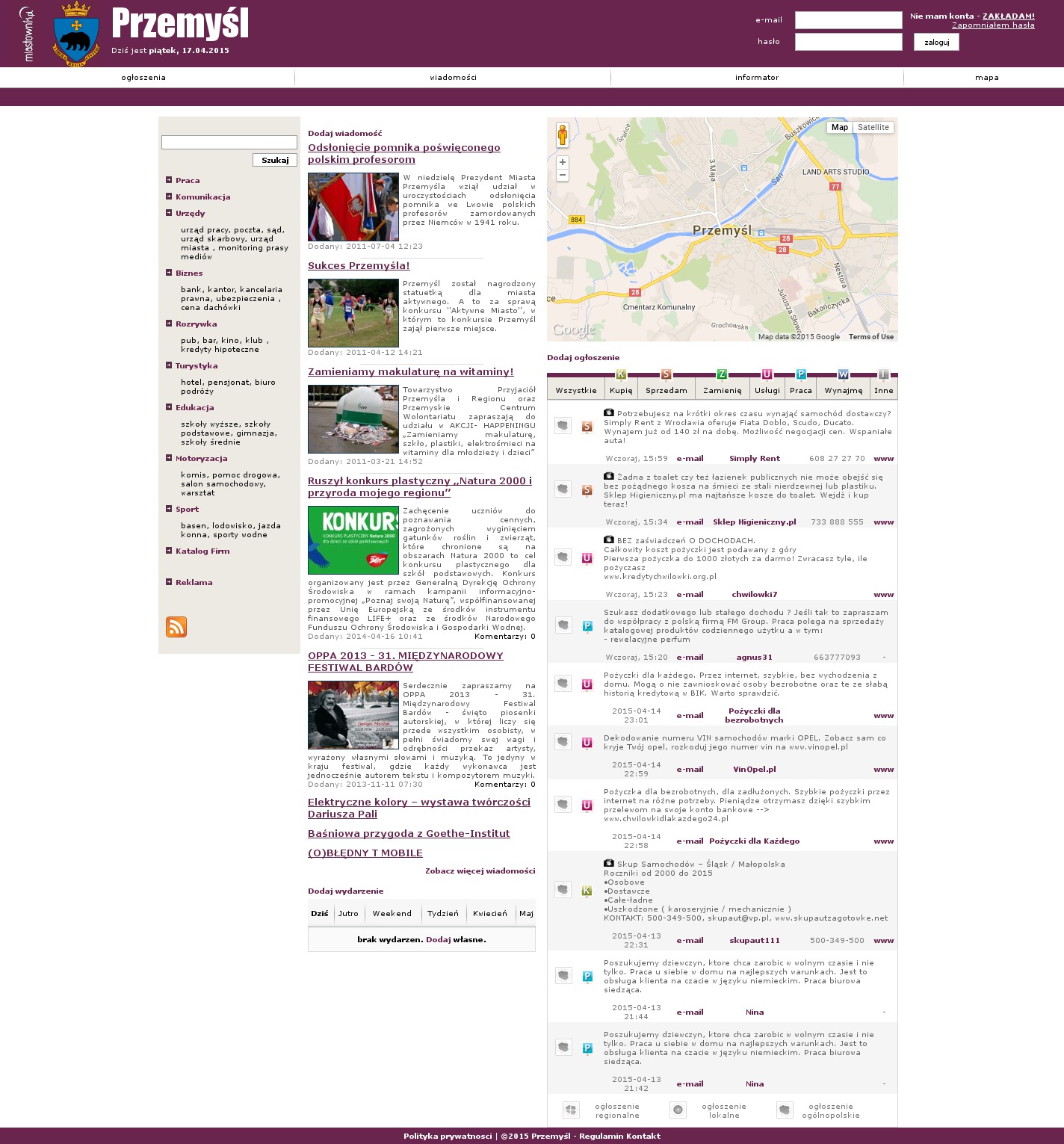Filter ads using the green Z icon above Zamienię

tap(722, 374)
